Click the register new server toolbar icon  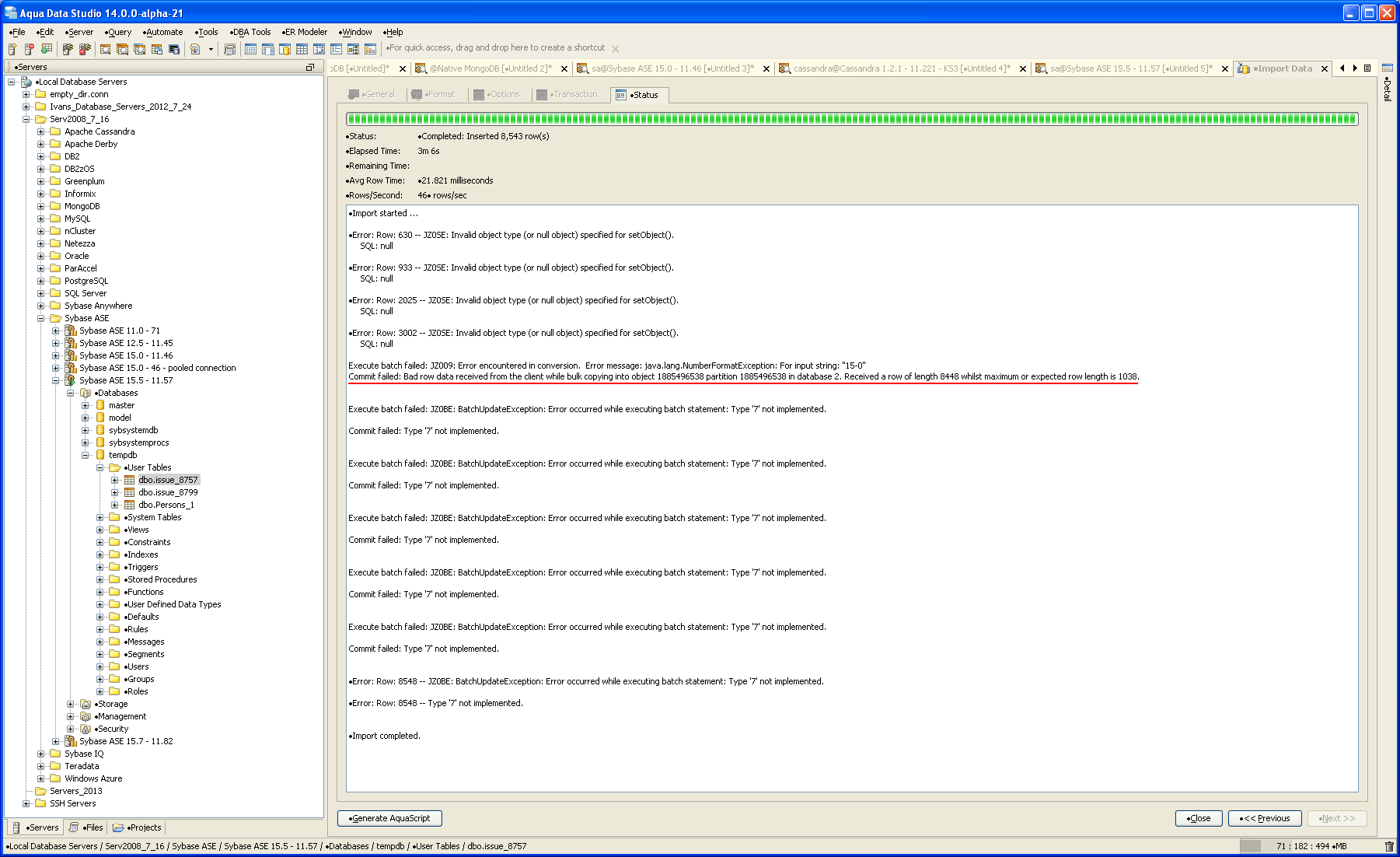[x=12, y=49]
